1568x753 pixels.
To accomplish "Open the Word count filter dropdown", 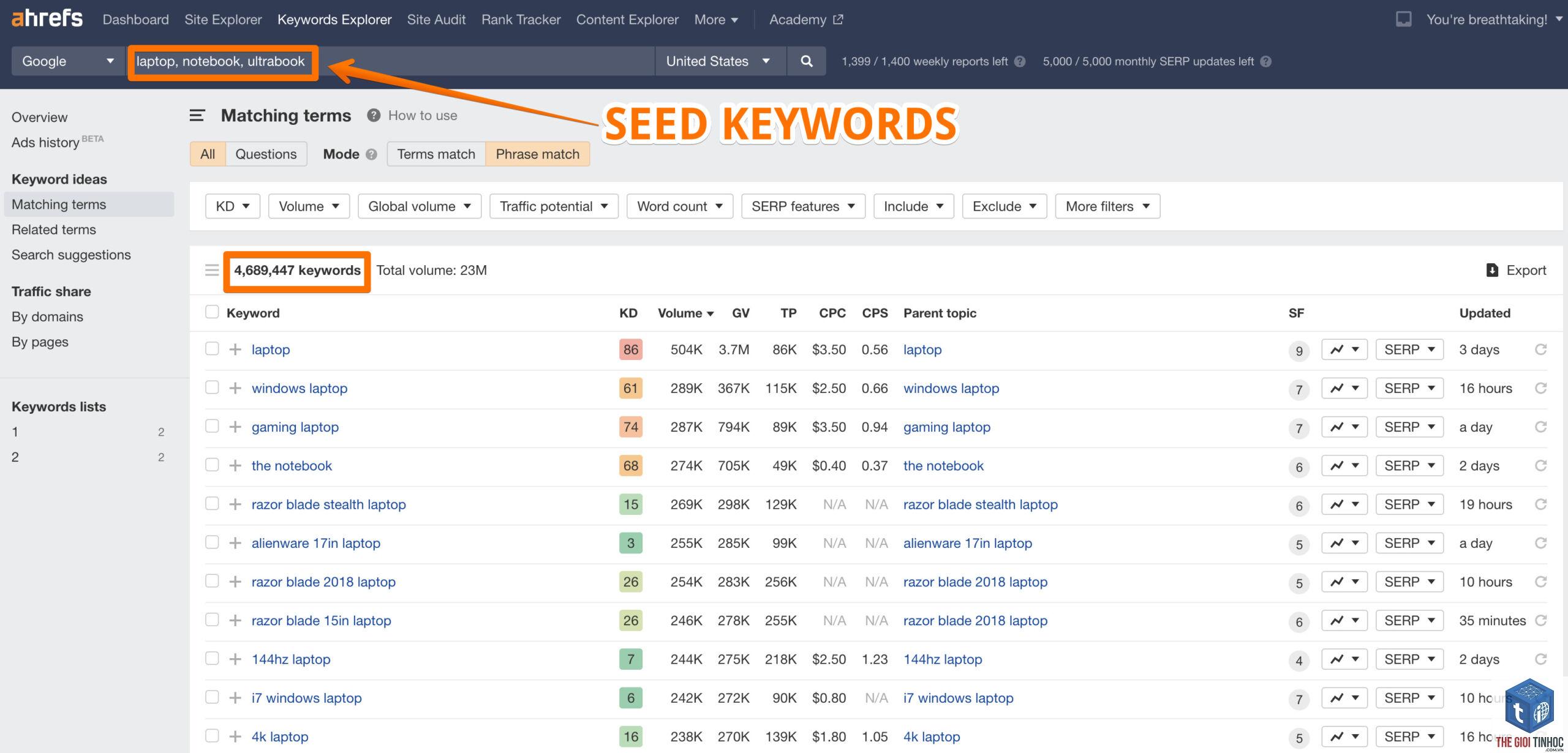I will point(680,206).
